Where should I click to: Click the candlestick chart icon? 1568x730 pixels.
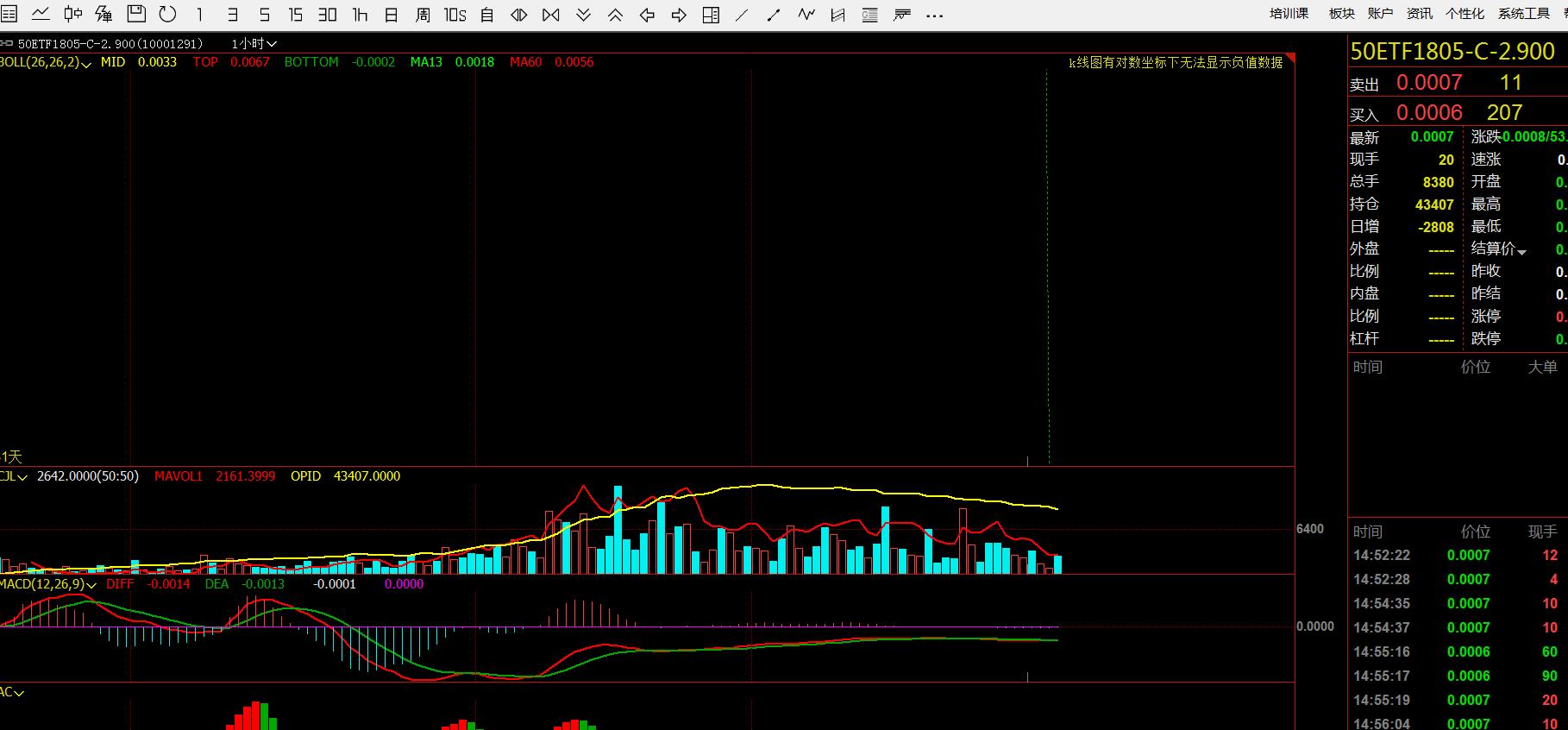pos(72,14)
